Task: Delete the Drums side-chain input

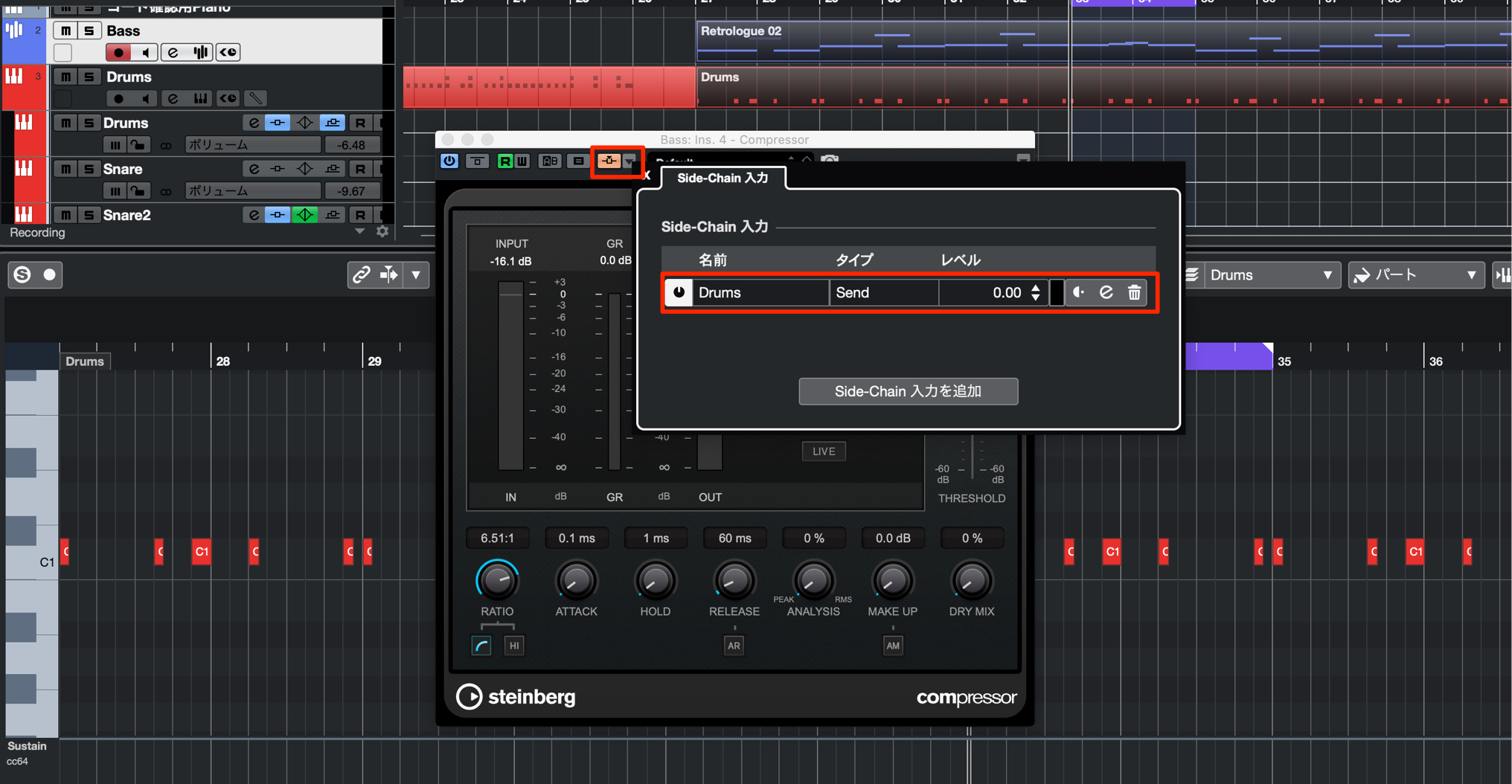Action: coord(1134,292)
